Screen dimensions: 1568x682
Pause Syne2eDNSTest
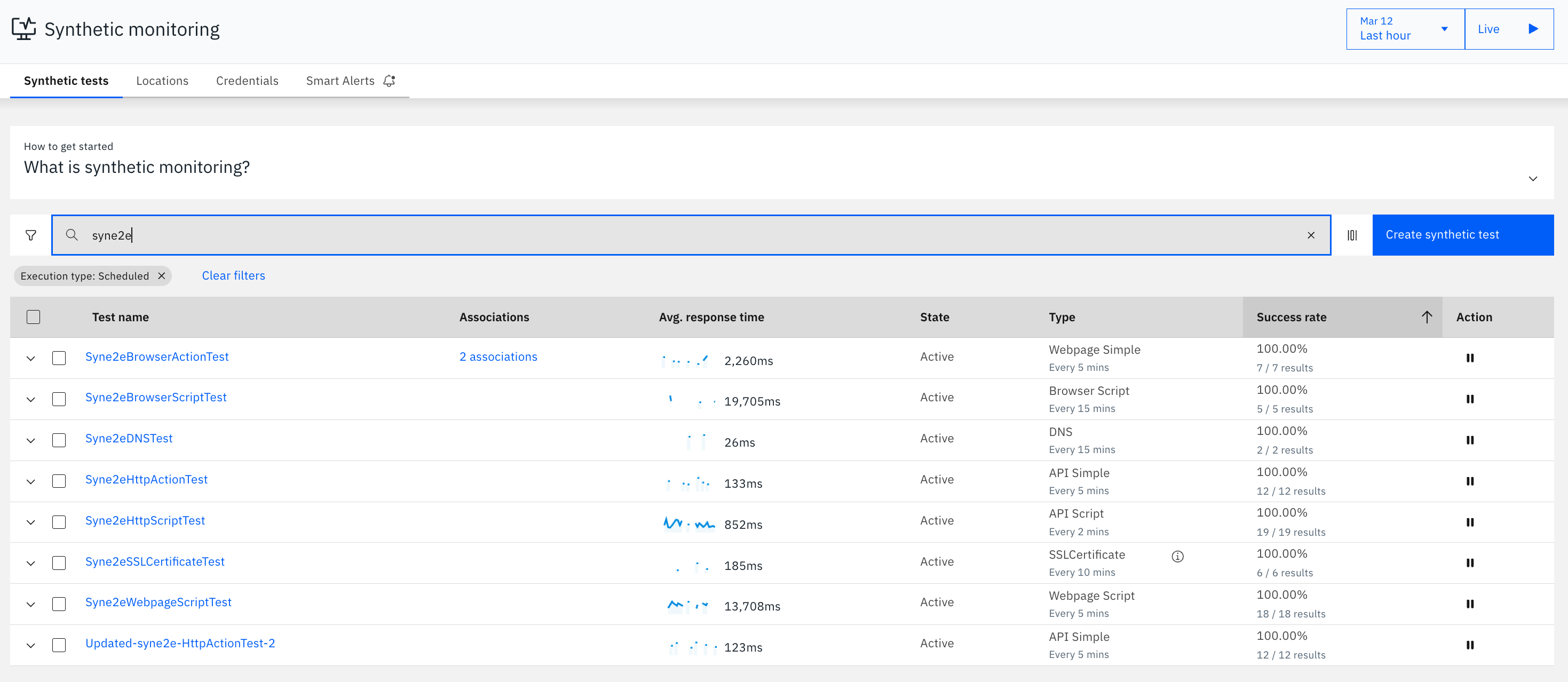1470,440
